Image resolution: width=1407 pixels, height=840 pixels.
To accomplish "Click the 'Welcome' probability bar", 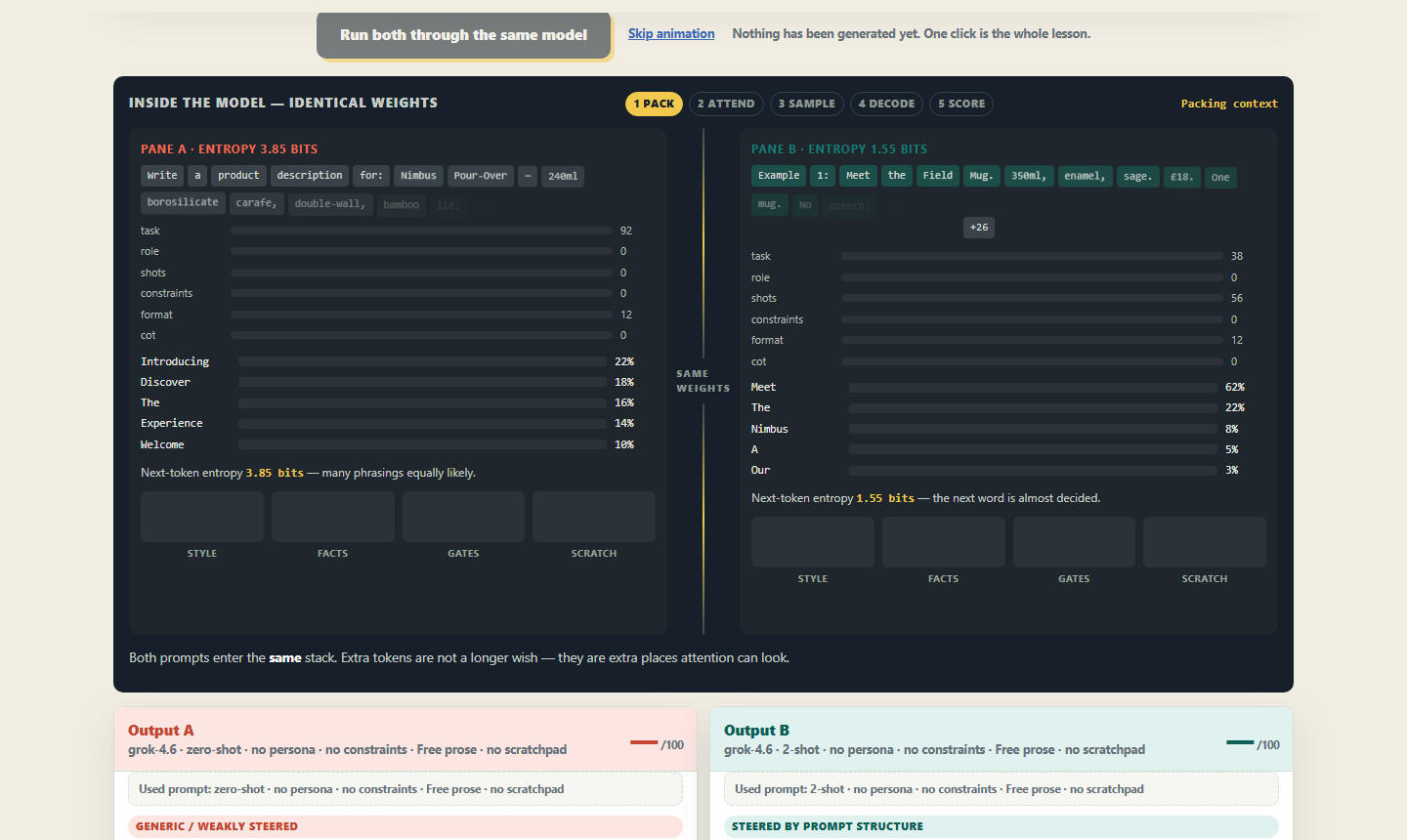I will pos(422,444).
